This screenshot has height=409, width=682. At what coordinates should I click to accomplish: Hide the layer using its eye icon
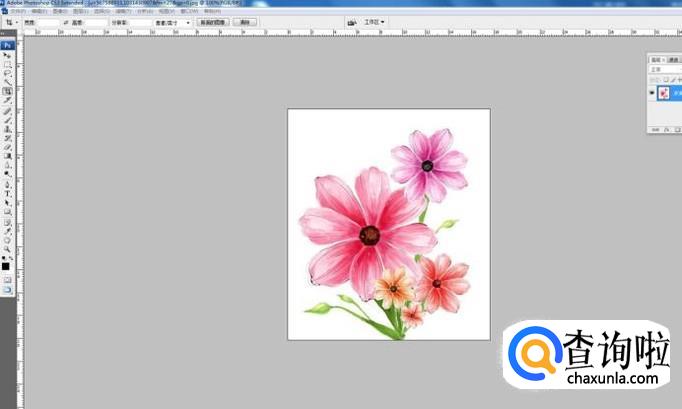coord(652,92)
